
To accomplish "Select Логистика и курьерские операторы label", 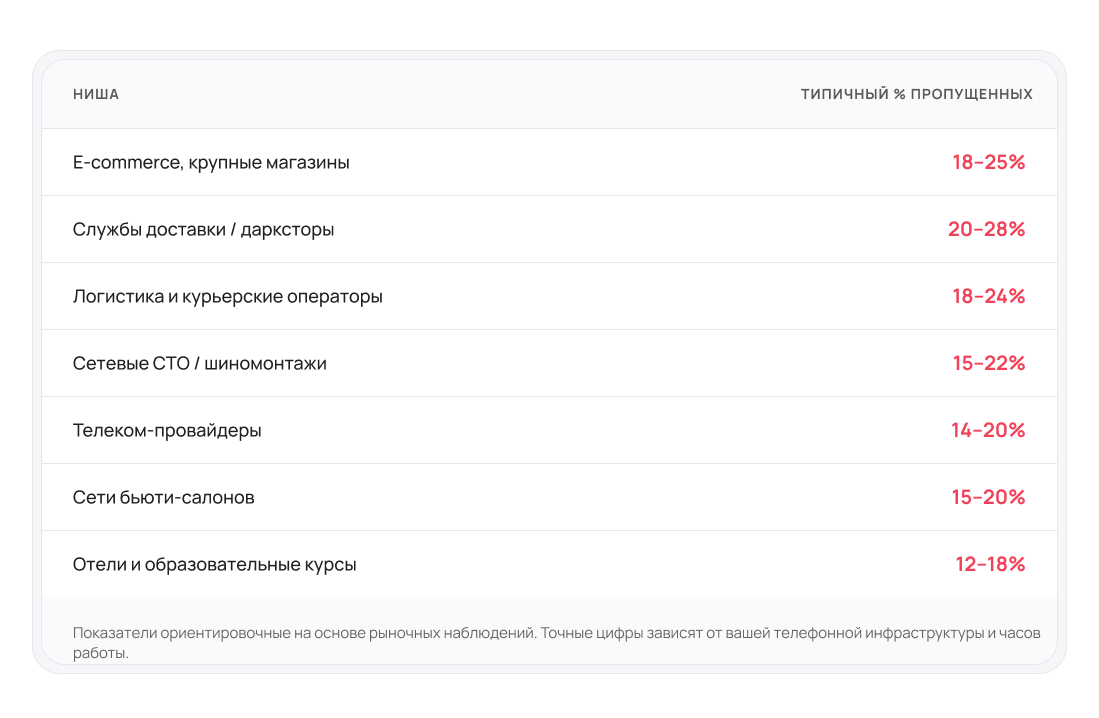I will tap(227, 296).
